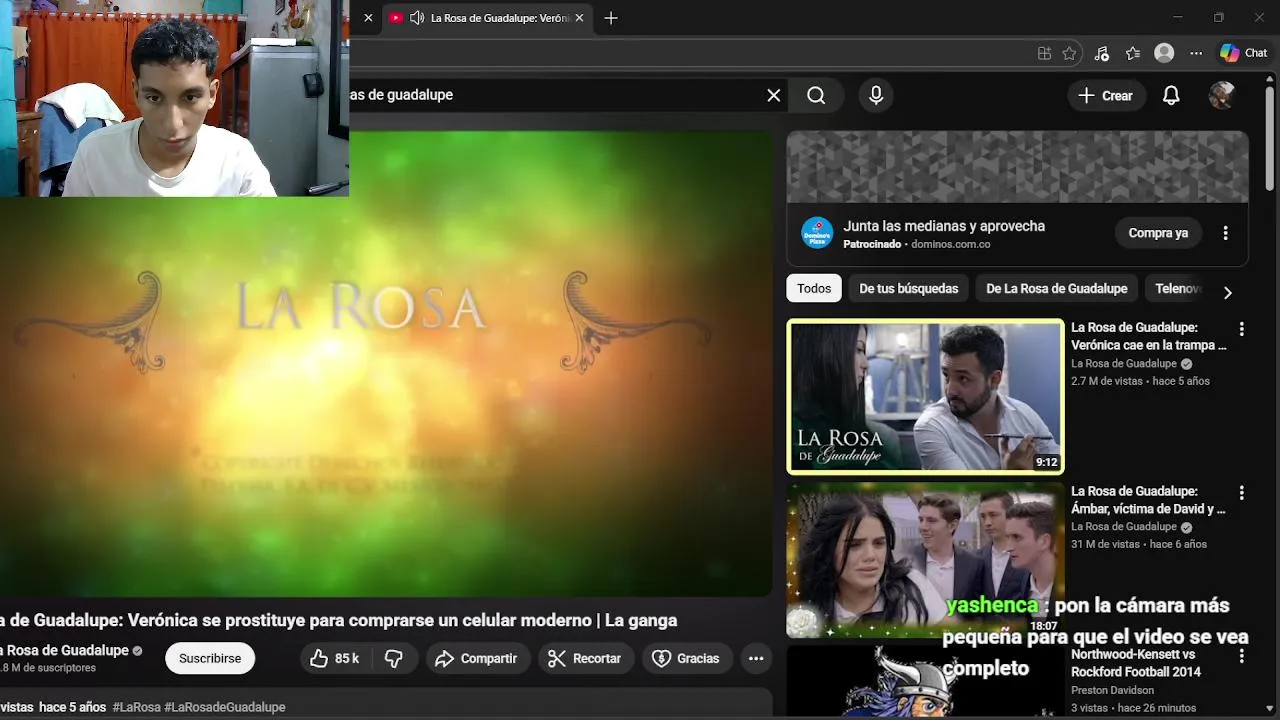Open channel La Rosa de Guadalupe under Ámbar video
Screen dimensions: 1280x720
[1124, 527]
